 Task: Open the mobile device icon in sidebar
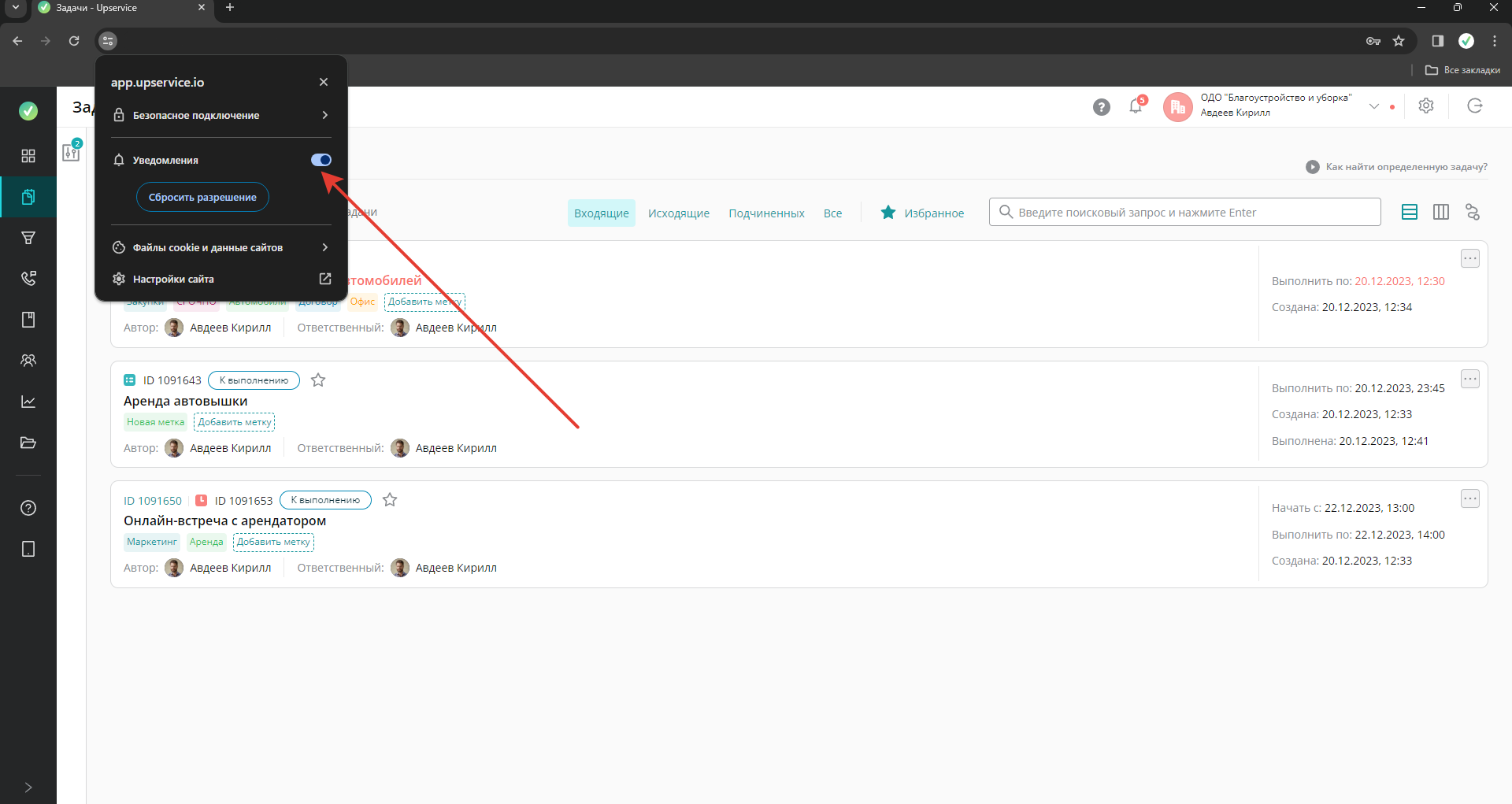(28, 549)
